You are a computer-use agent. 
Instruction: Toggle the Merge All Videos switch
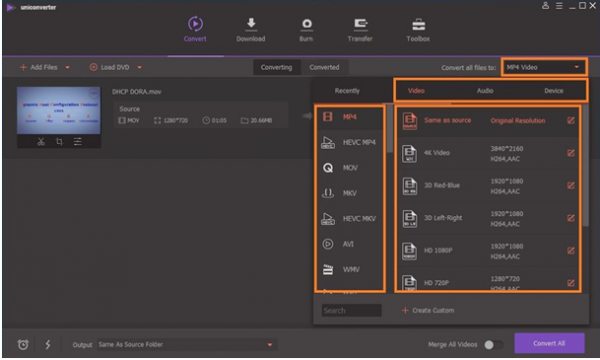tap(493, 345)
